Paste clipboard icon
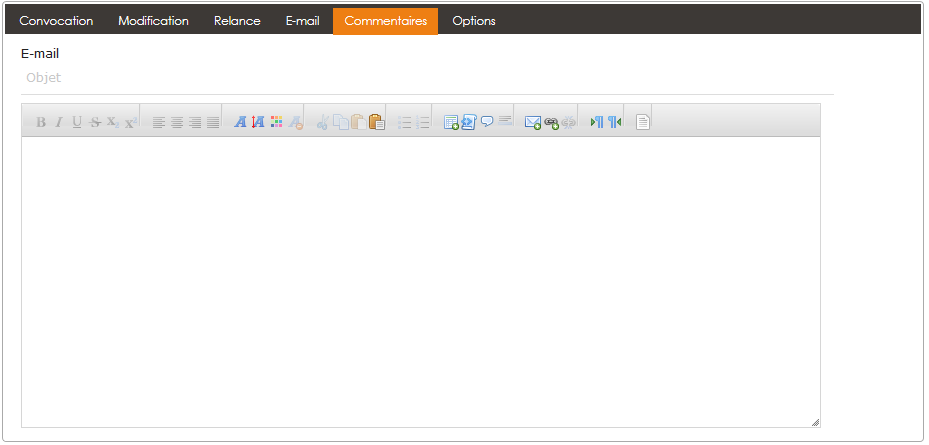929x445 pixels. [x=358, y=122]
